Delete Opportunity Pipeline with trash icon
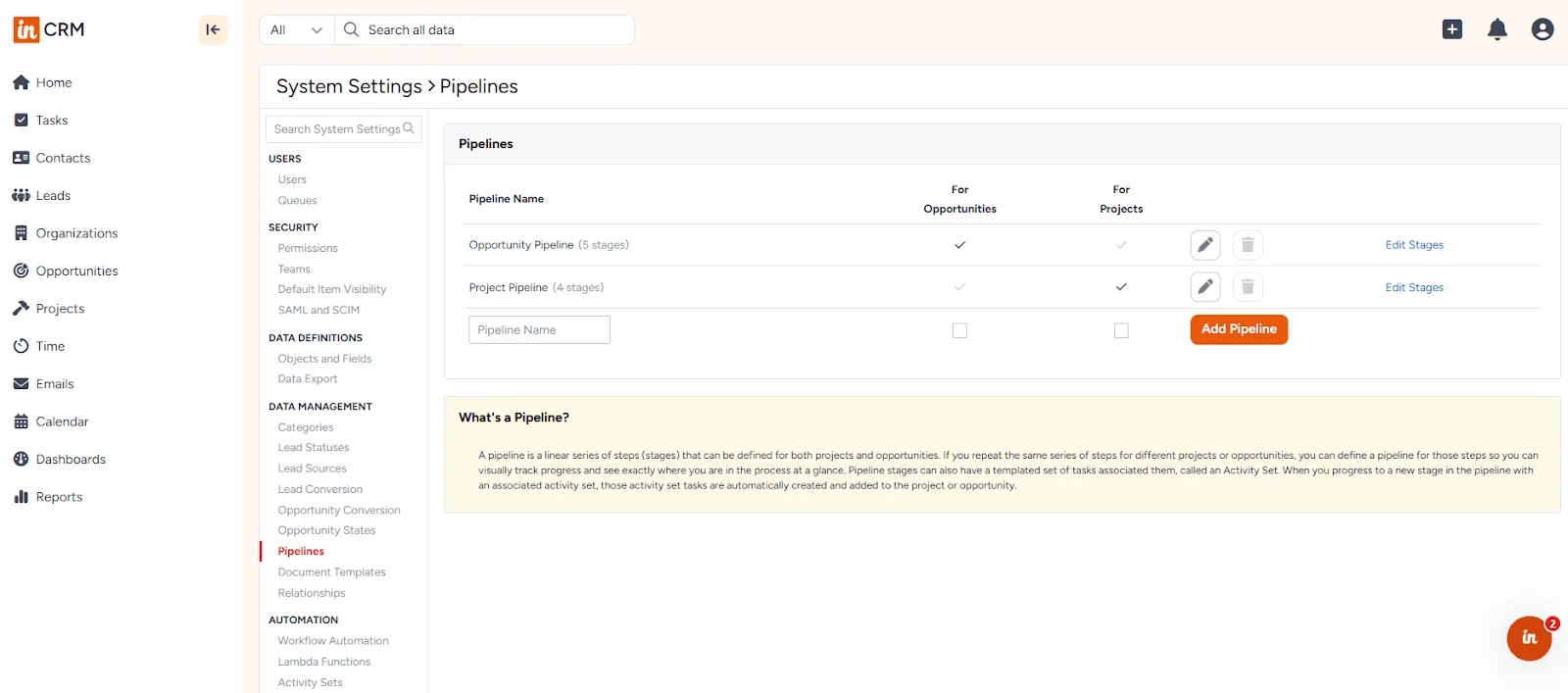Image resolution: width=1568 pixels, height=693 pixels. coord(1248,245)
